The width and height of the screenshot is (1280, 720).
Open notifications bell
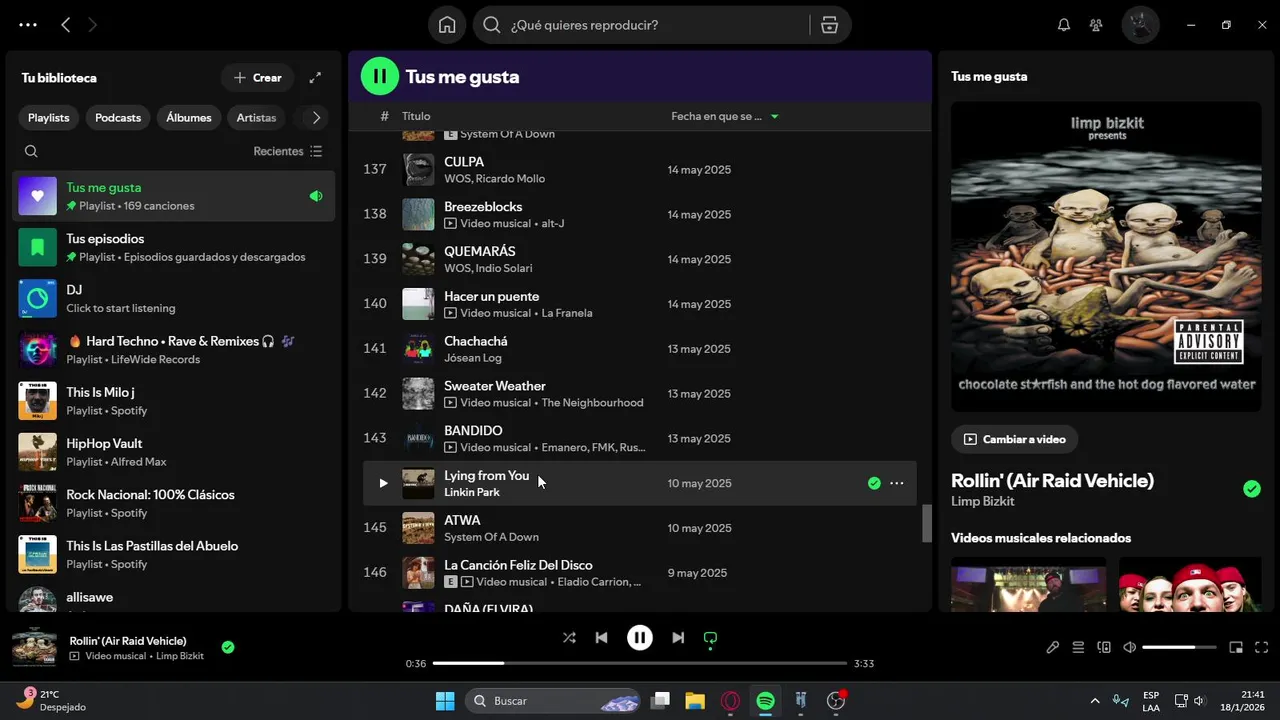click(x=1064, y=25)
